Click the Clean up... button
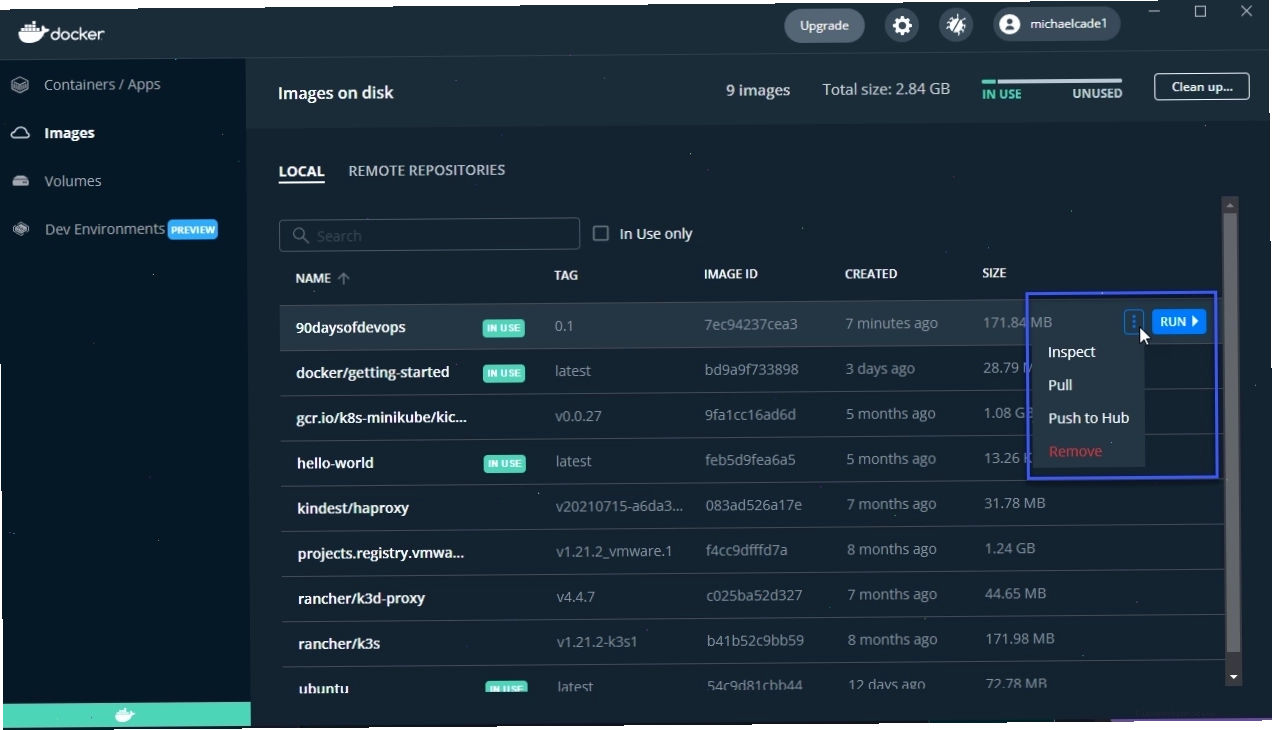 coord(1201,87)
